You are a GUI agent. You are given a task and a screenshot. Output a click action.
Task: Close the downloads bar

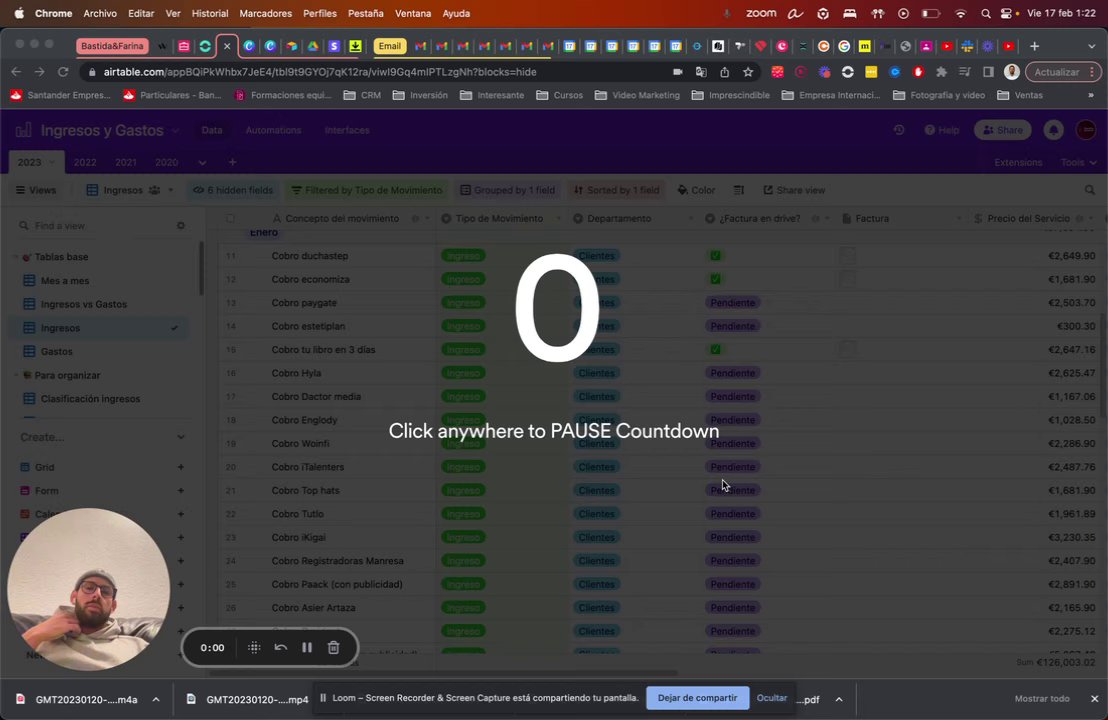[1094, 699]
